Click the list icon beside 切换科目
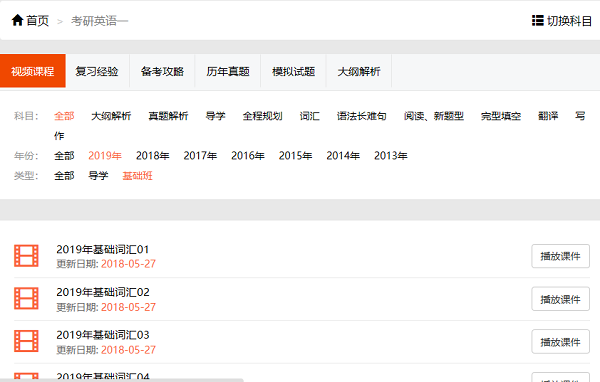The width and height of the screenshot is (600, 382). pyautogui.click(x=538, y=20)
